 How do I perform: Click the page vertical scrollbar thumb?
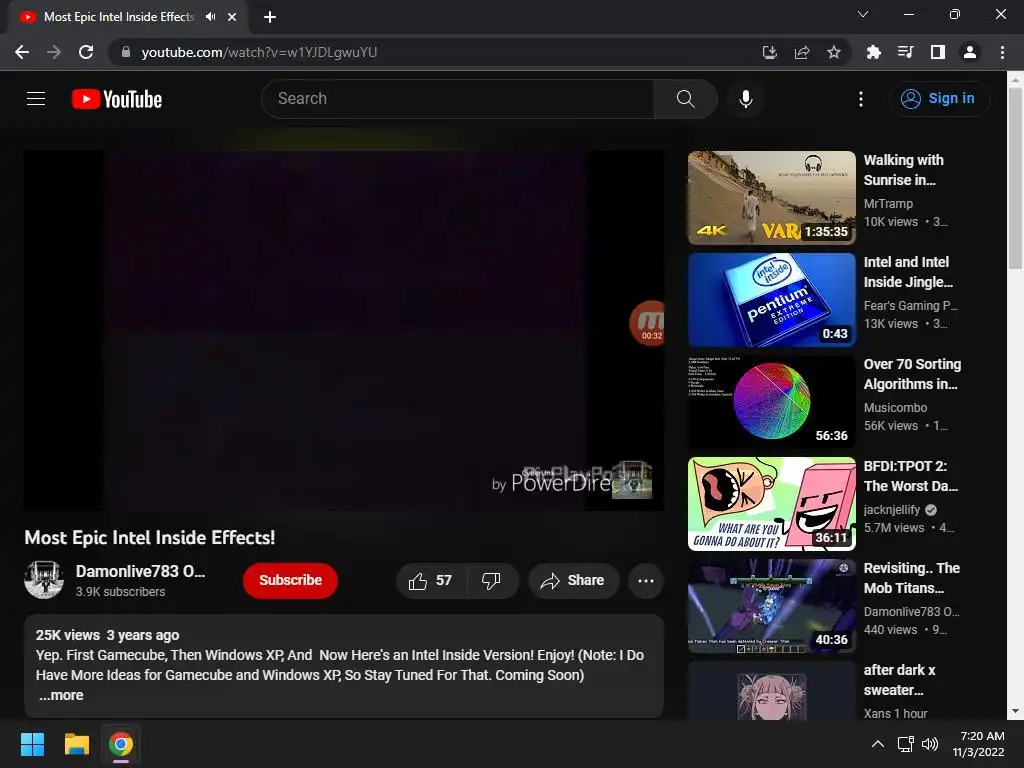point(1015,176)
